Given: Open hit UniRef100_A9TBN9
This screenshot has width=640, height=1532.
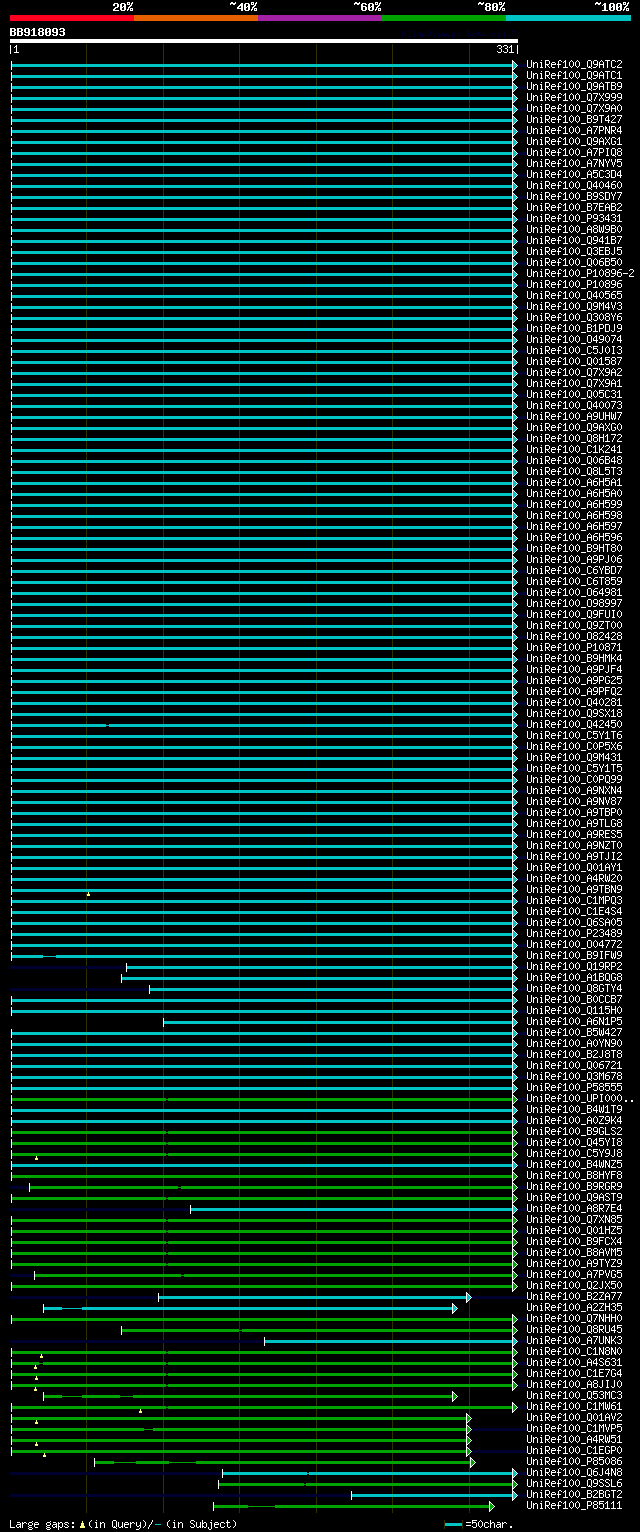Looking at the screenshot, I should (574, 890).
